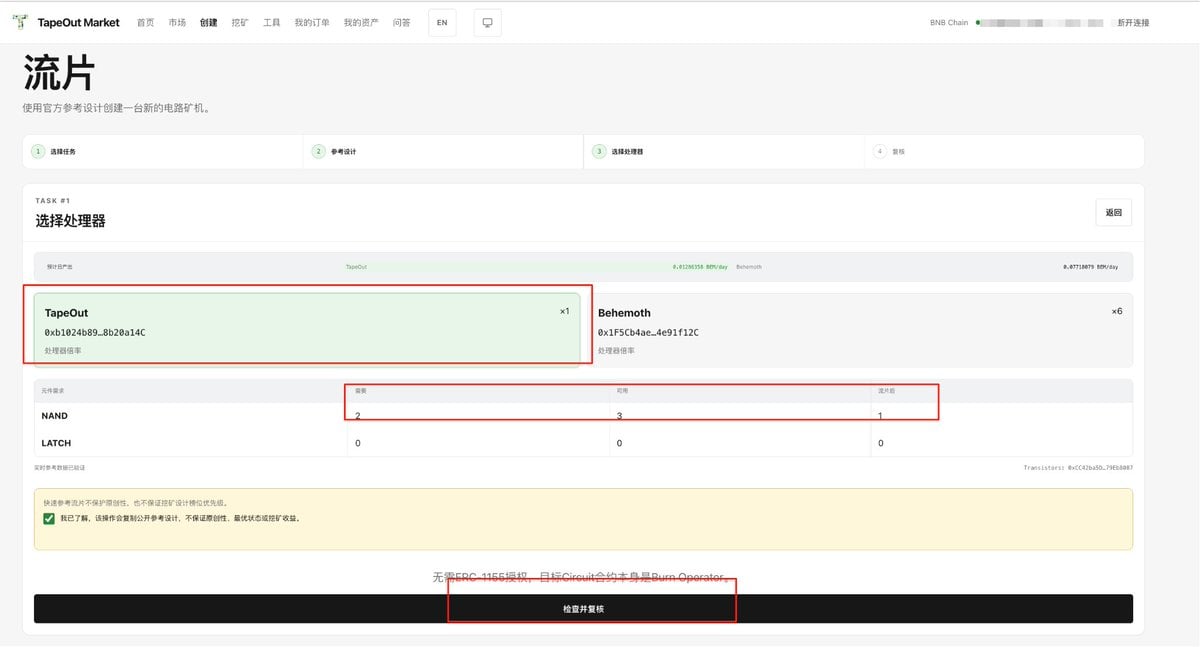Toggle the 我已了解 acknowledgment checkbox
The image size is (1200, 647).
(49, 518)
